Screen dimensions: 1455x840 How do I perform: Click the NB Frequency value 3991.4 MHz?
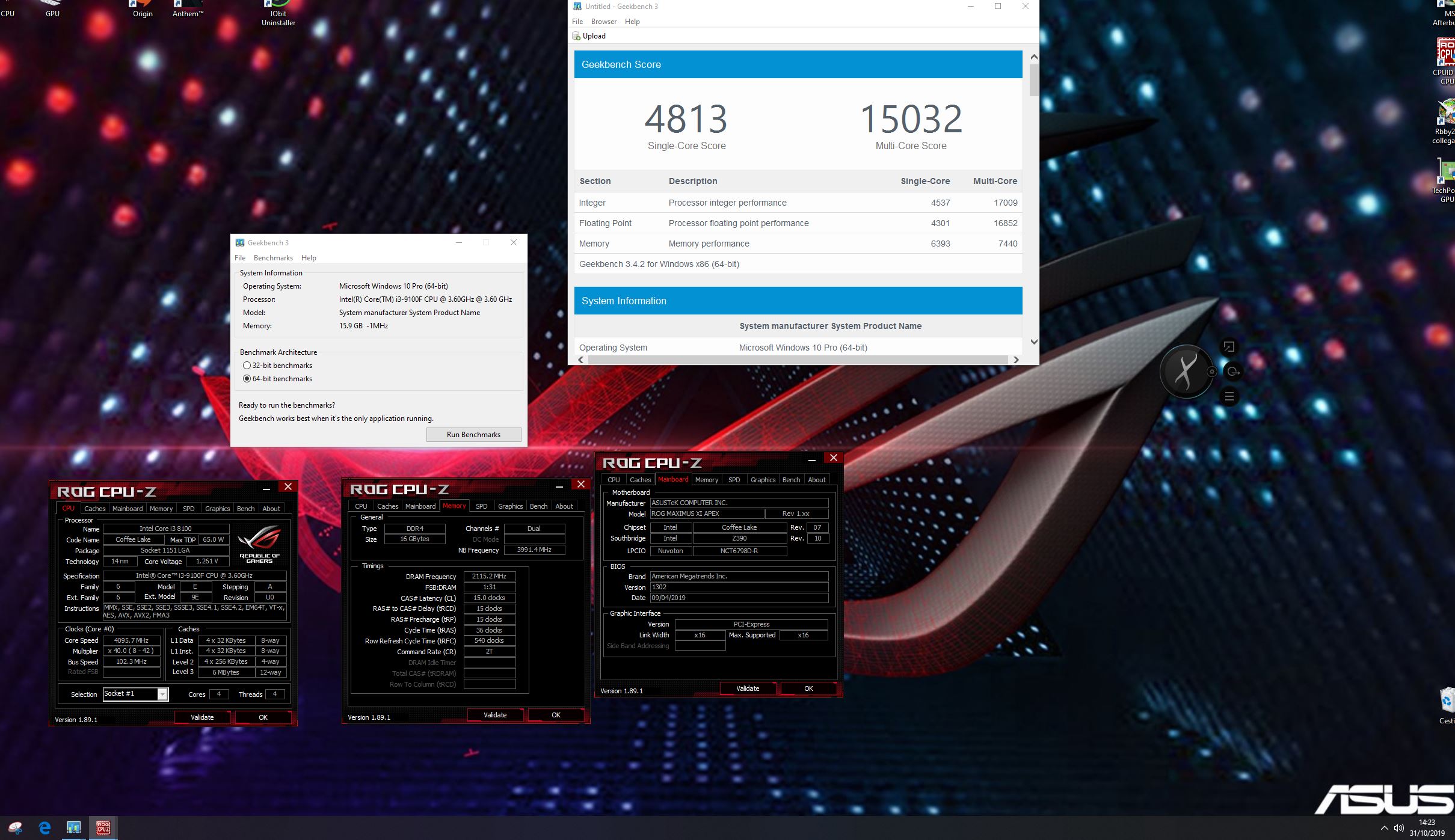coord(534,550)
